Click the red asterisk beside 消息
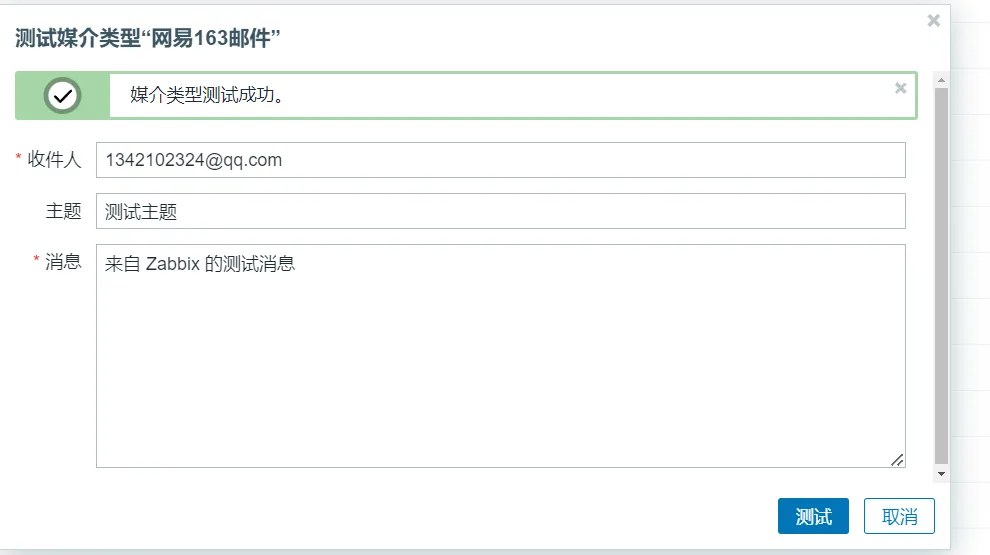The height and width of the screenshot is (555, 990). click(37, 261)
